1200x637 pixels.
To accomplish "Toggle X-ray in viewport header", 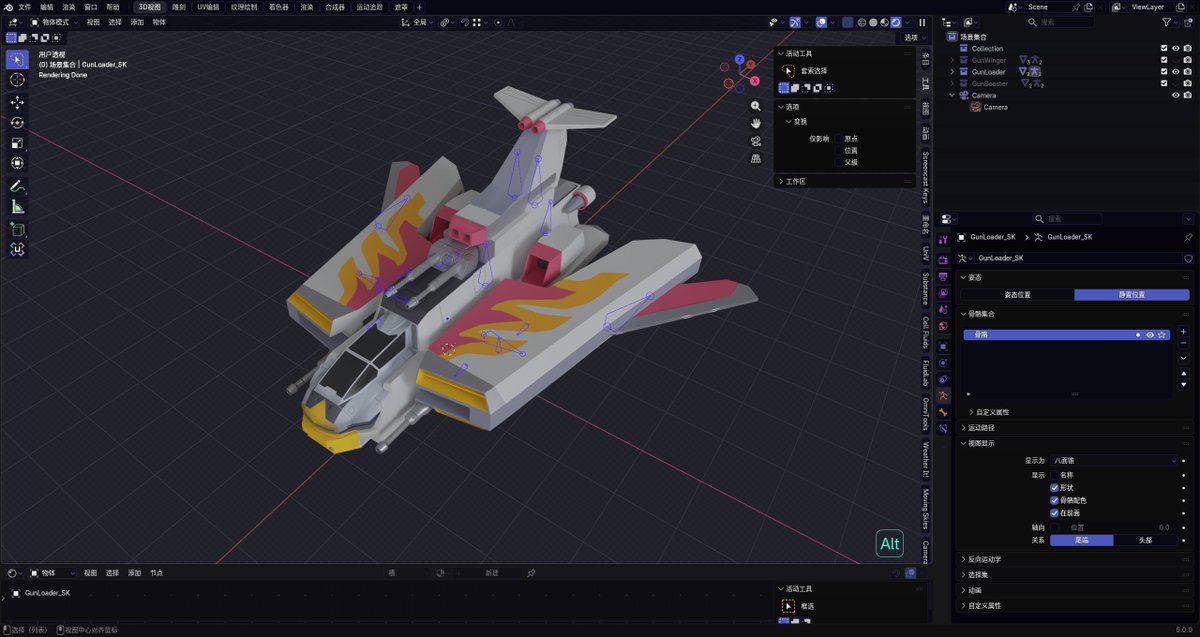I will (x=846, y=22).
